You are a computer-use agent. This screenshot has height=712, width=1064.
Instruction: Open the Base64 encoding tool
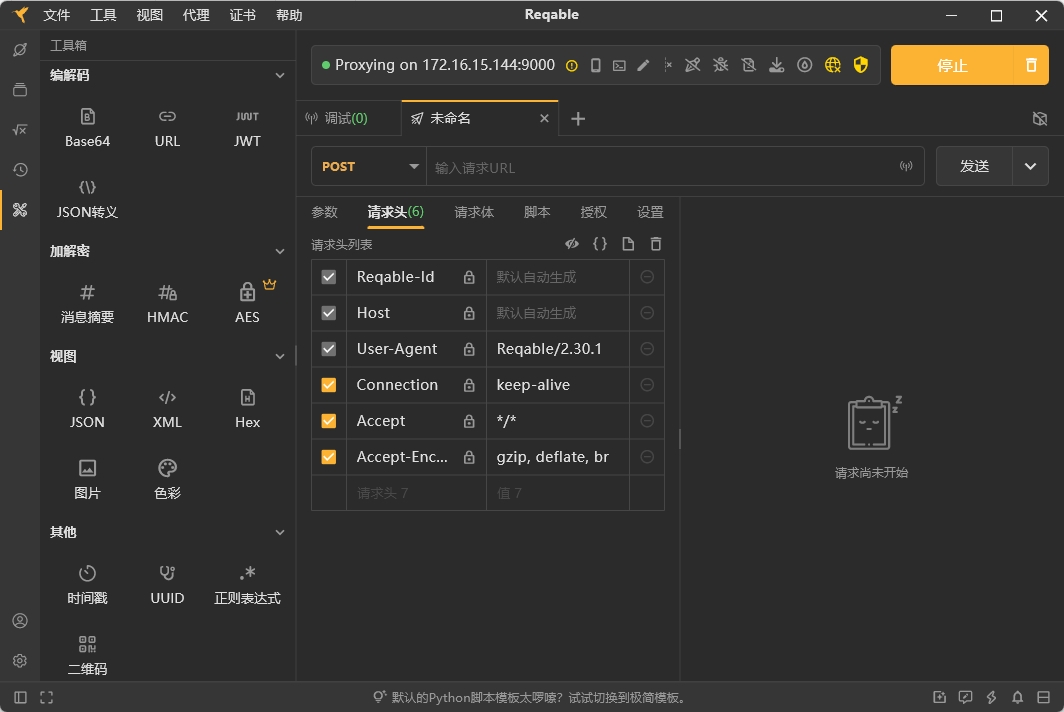tap(87, 128)
